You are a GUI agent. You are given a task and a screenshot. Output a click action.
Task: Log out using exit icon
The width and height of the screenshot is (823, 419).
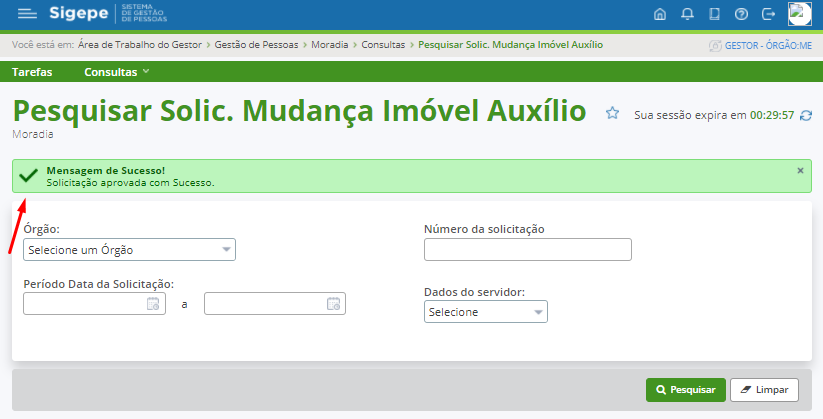pyautogui.click(x=768, y=14)
